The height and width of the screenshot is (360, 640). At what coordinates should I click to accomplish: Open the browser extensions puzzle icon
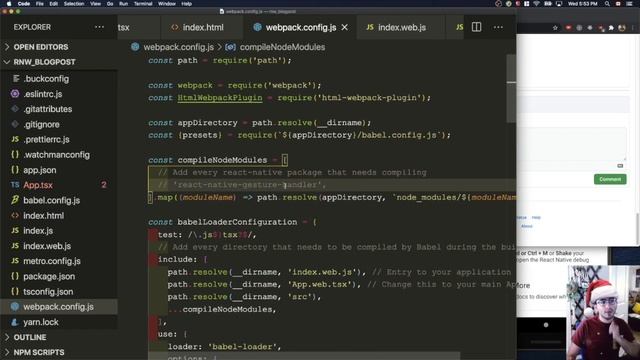coord(611,28)
